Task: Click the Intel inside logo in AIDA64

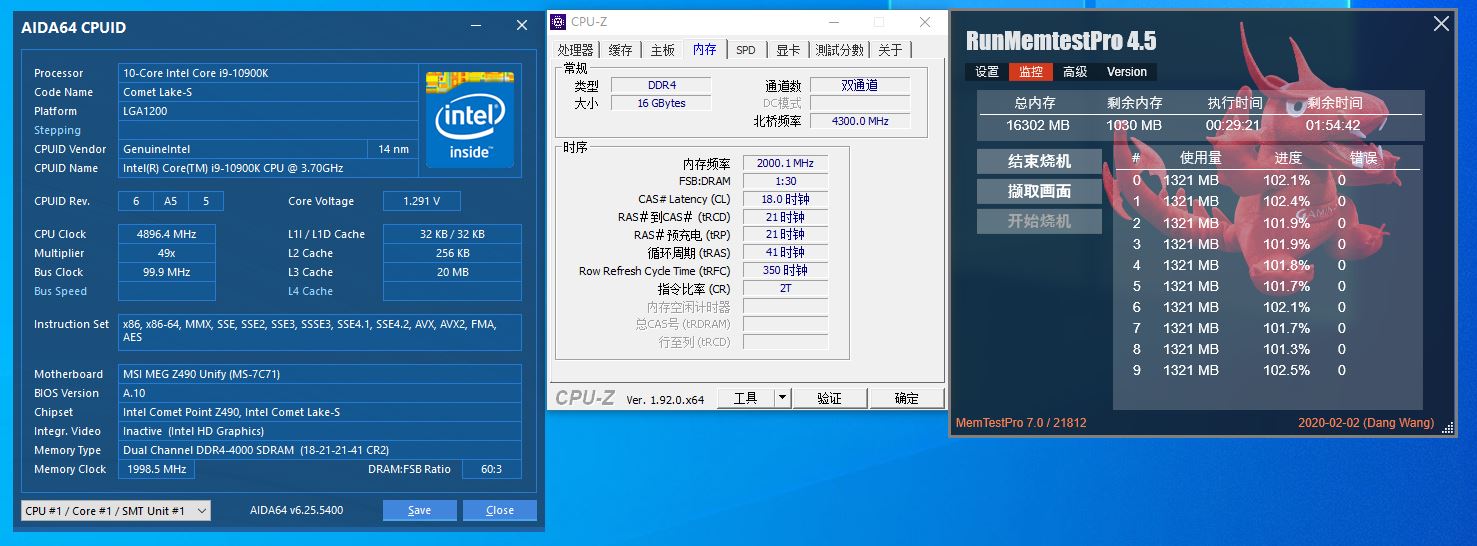Action: [470, 119]
